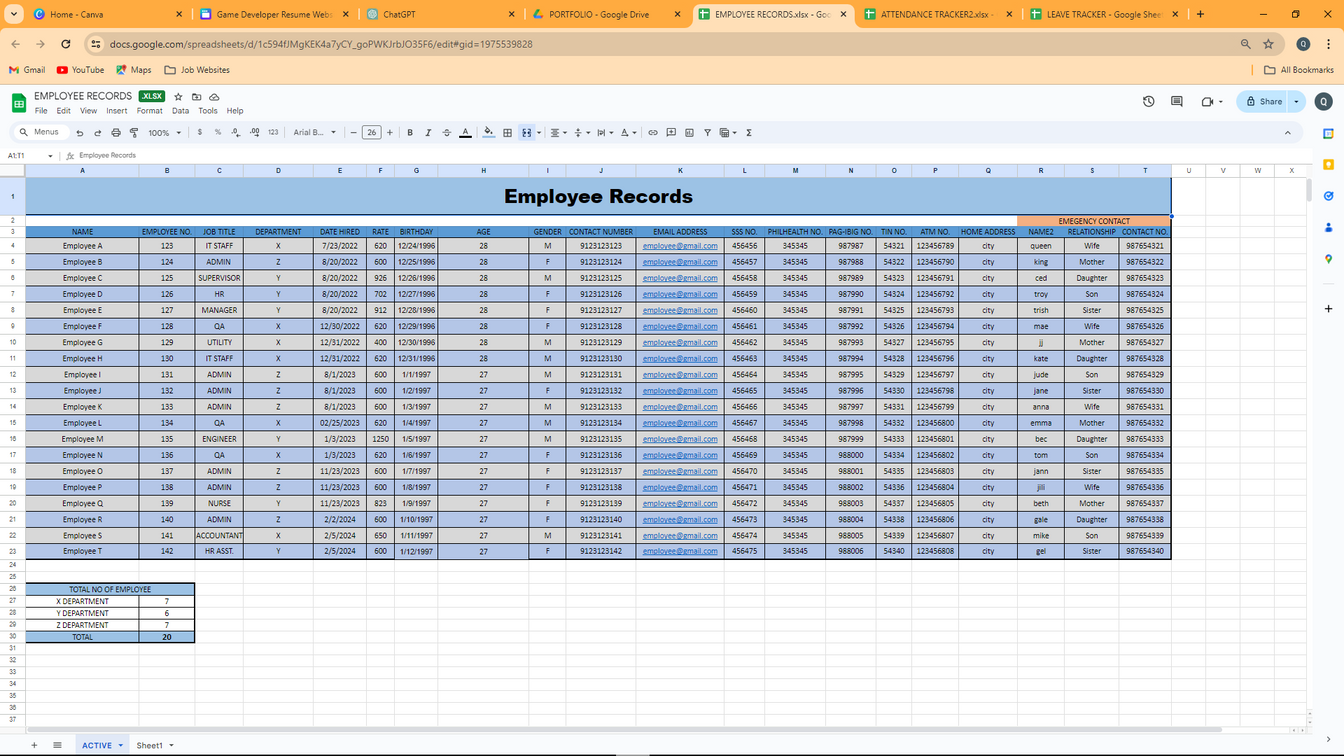1344x756 pixels.
Task: Open Google Maps side panel
Action: pyautogui.click(x=1328, y=259)
